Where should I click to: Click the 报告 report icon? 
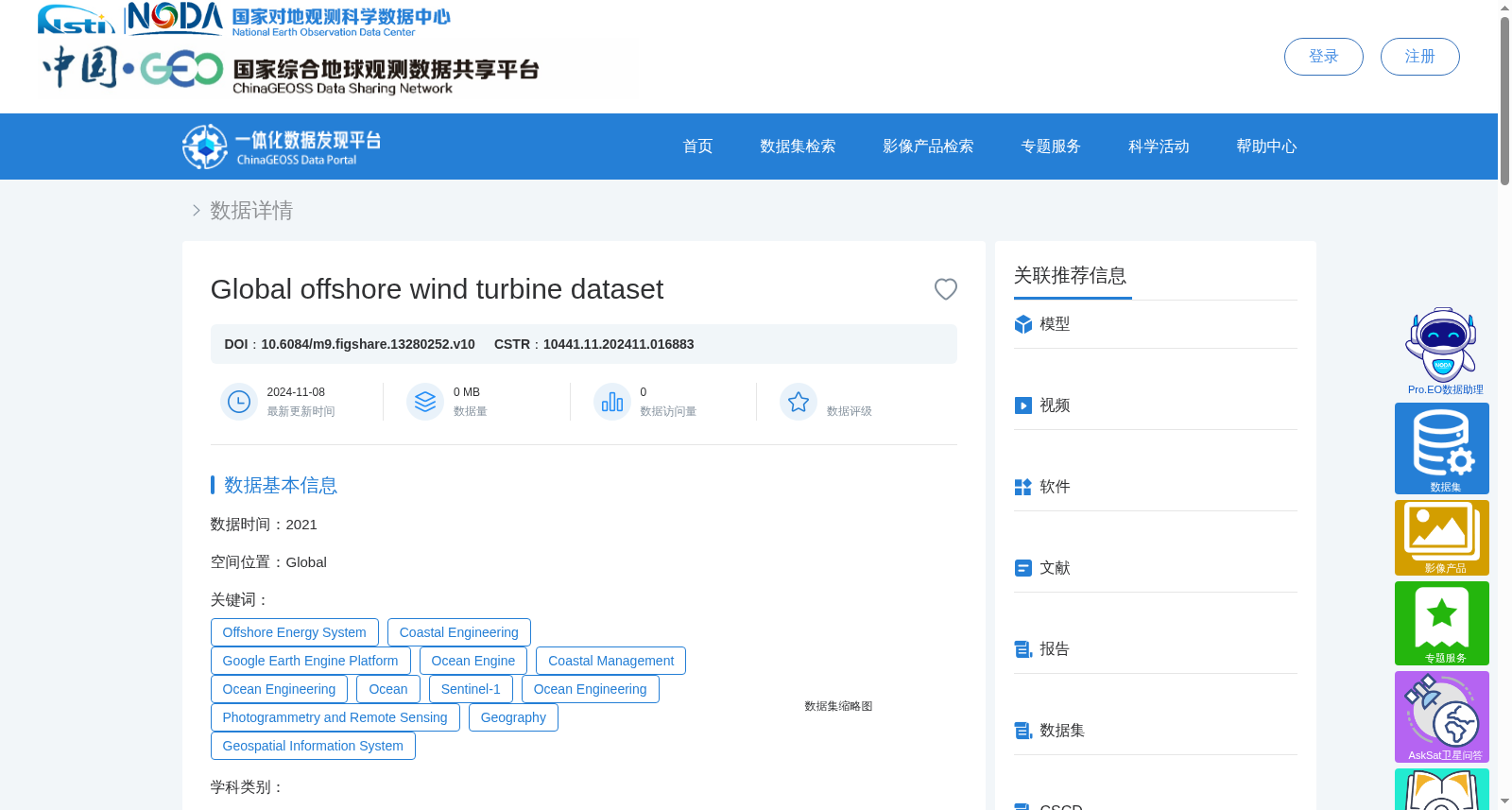tap(1022, 649)
